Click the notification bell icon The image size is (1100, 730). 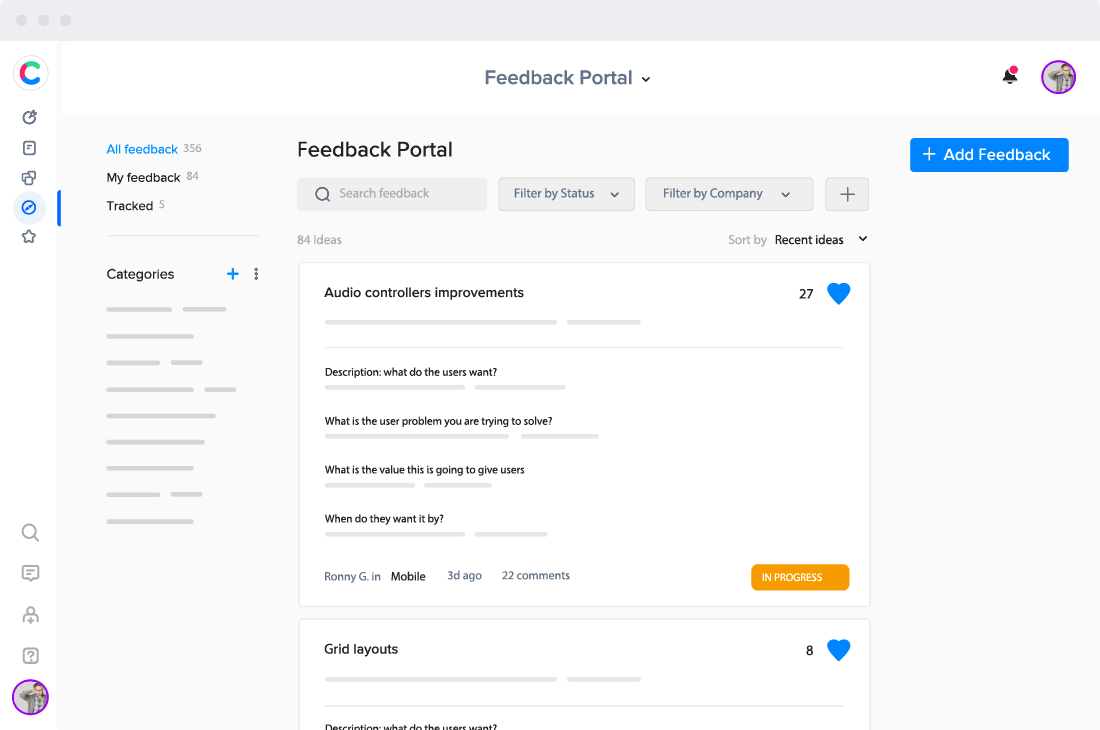coord(1010,77)
